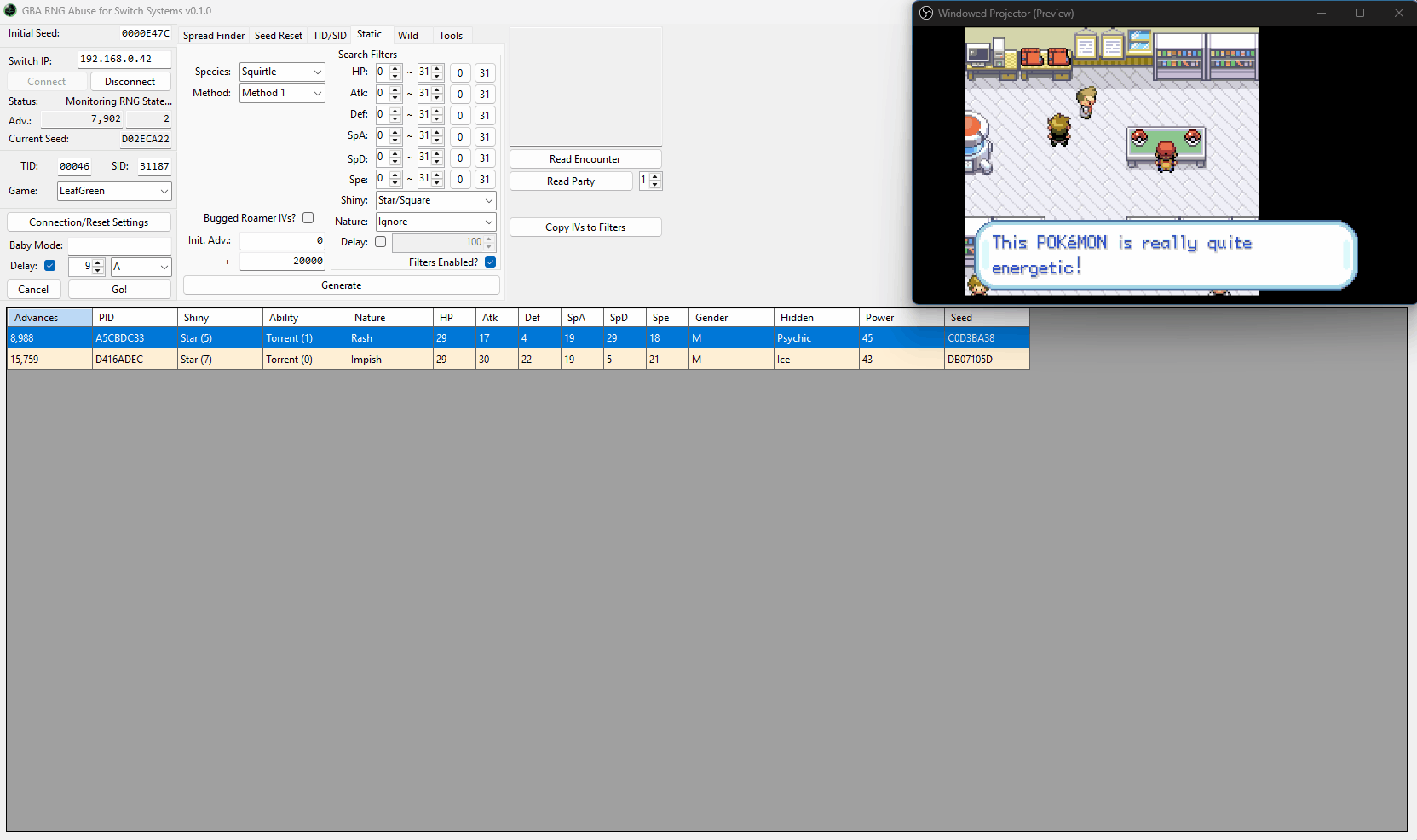The image size is (1417, 840).
Task: Maximize the Windowed Projector window
Action: click(x=1360, y=14)
